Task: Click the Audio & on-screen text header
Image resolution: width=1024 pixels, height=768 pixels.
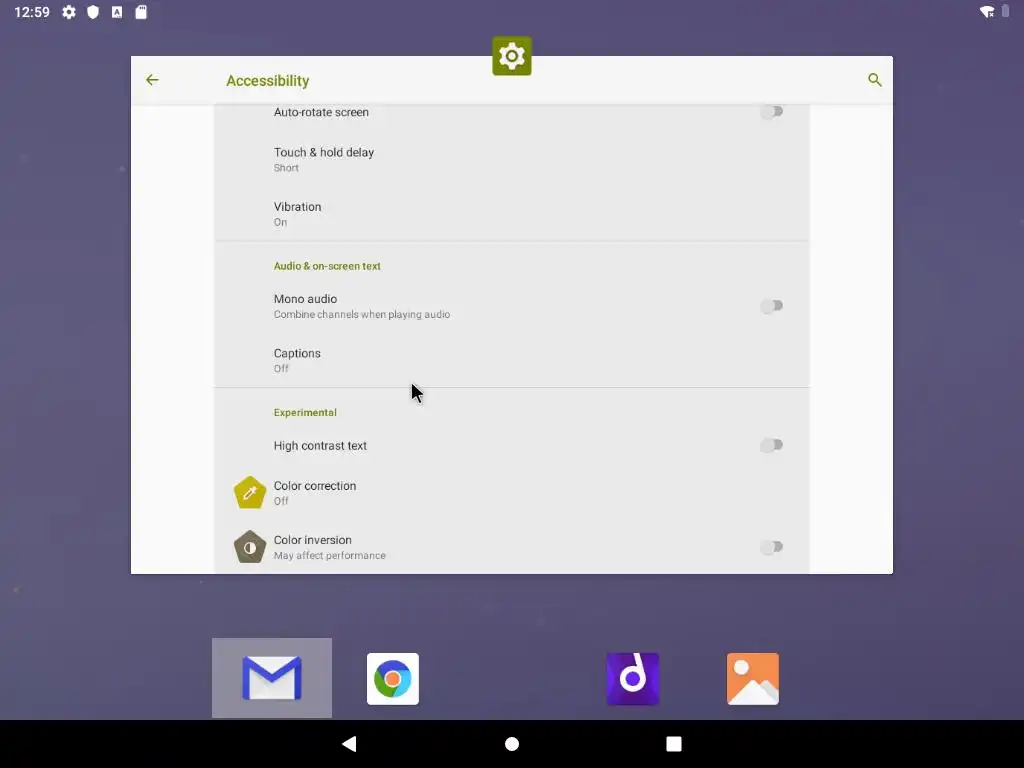Action: (327, 266)
